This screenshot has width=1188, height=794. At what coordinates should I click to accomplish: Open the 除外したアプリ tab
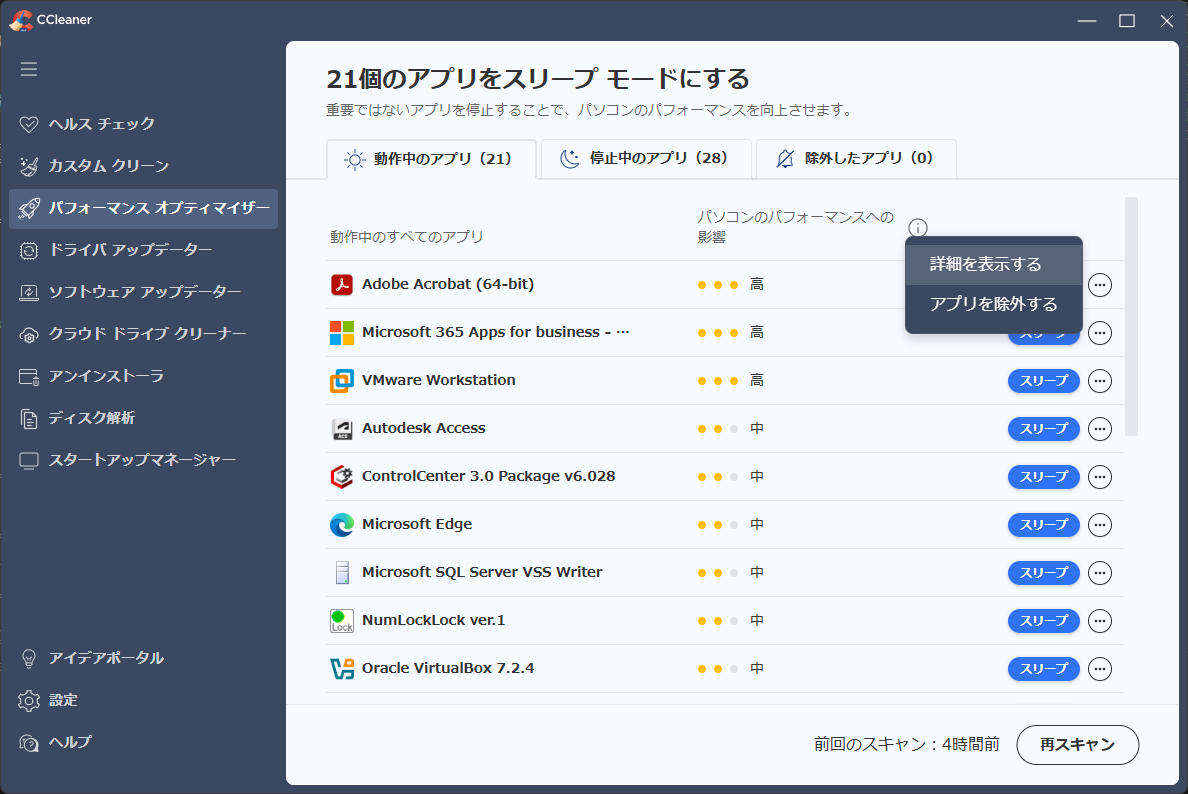(855, 159)
